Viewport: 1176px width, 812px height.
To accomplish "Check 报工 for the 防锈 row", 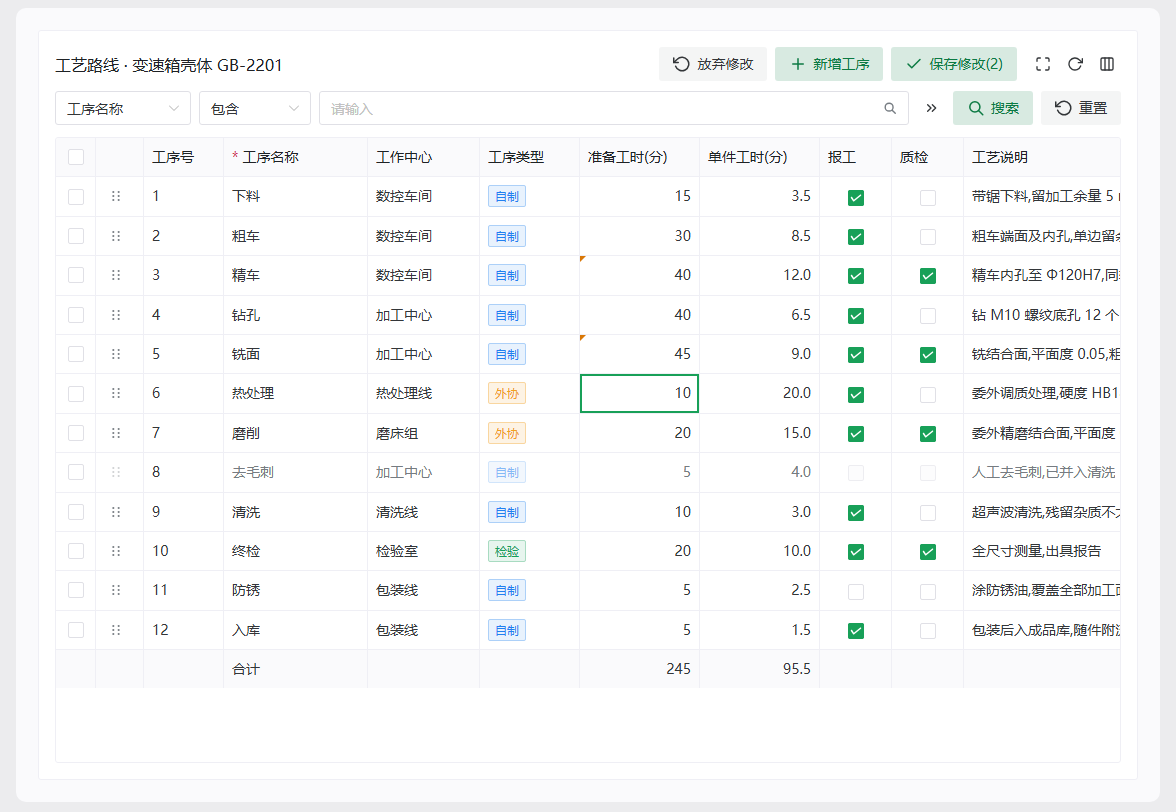I will [856, 592].
